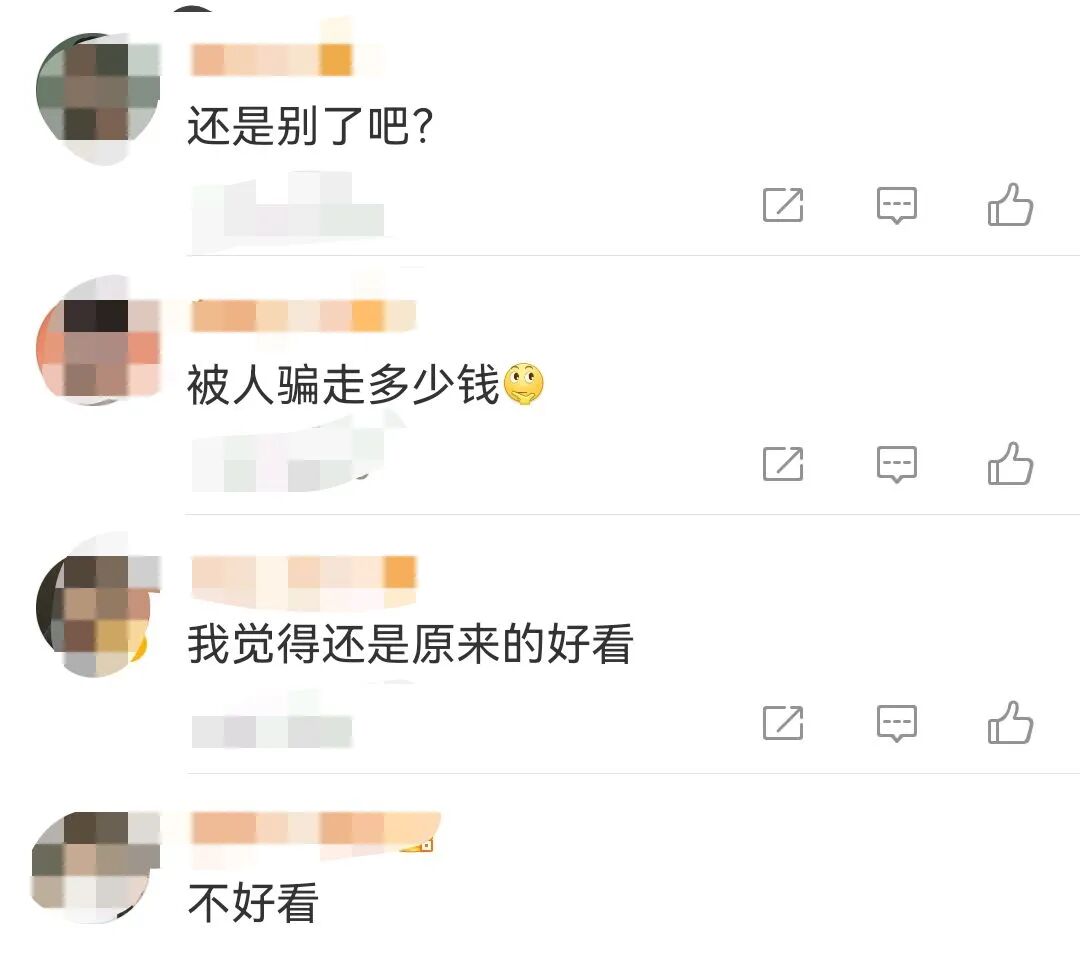Viewport: 1080px width, 955px height.
Task: Repost the "我觉得还是原来的好看" comment
Action: [x=783, y=722]
